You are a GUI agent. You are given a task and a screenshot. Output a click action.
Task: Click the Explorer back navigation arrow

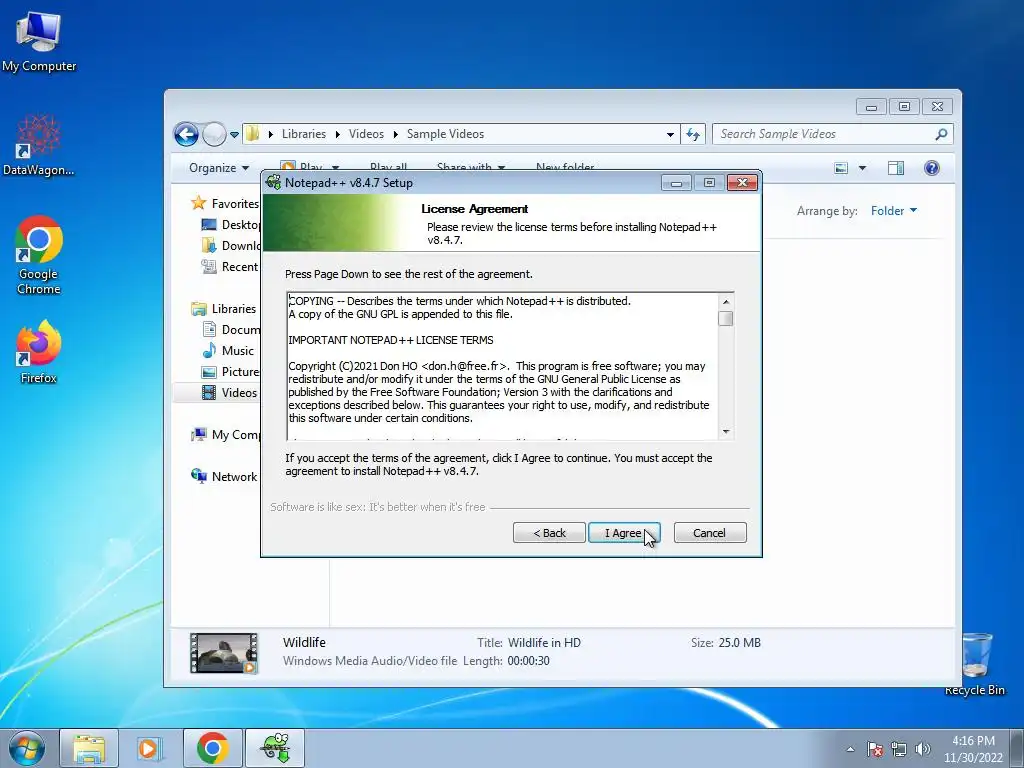(x=186, y=135)
